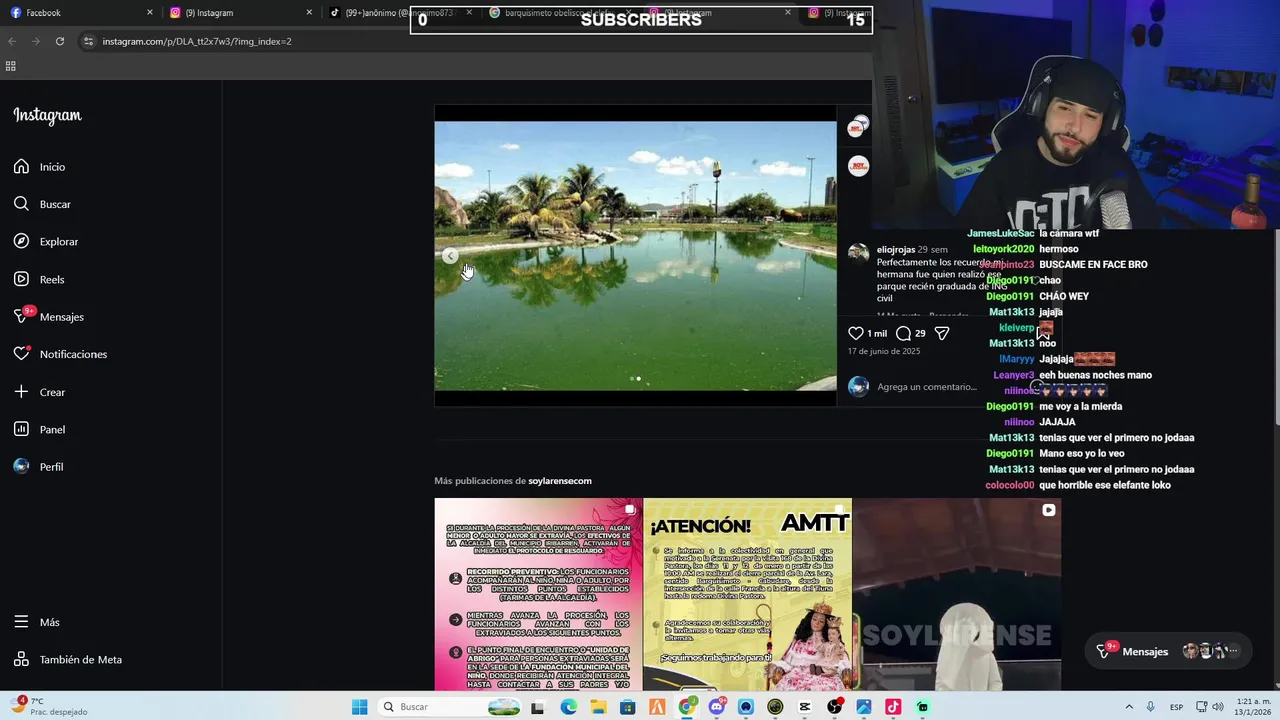This screenshot has height=720, width=1280.
Task: Open the SOYLARENSE reel thumbnail
Action: click(x=957, y=594)
